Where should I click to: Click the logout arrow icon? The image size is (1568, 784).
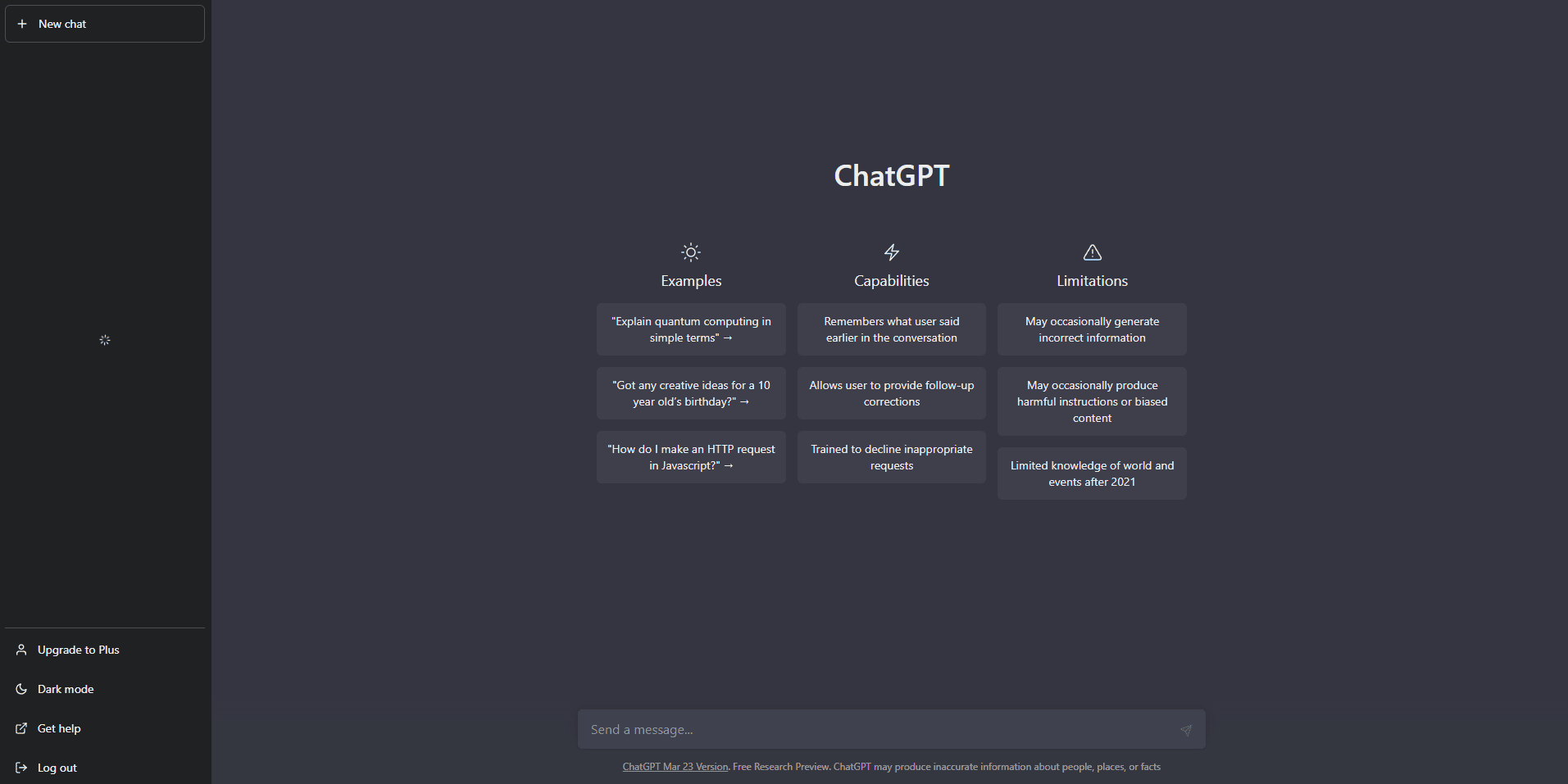click(21, 768)
